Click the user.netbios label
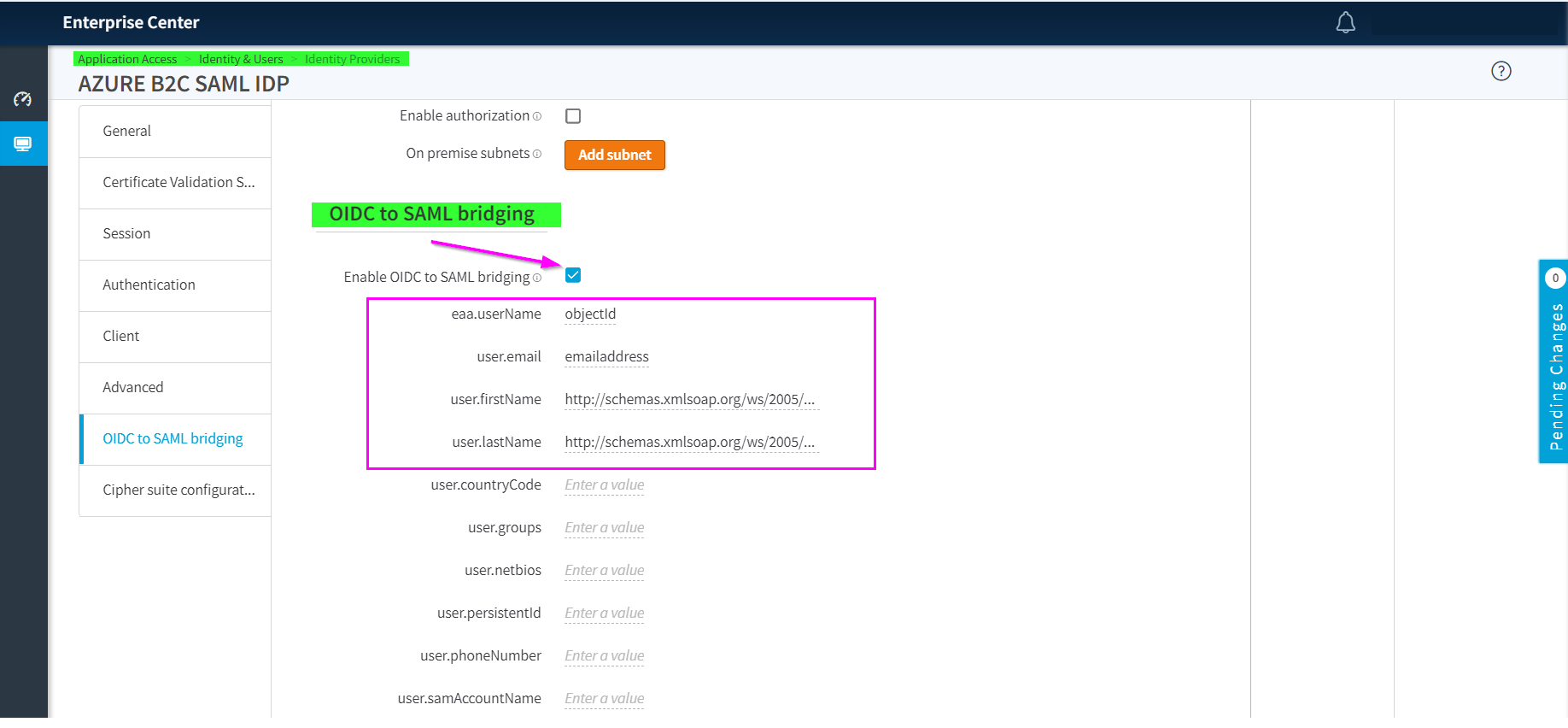Viewport: 1568px width, 728px height. point(503,571)
